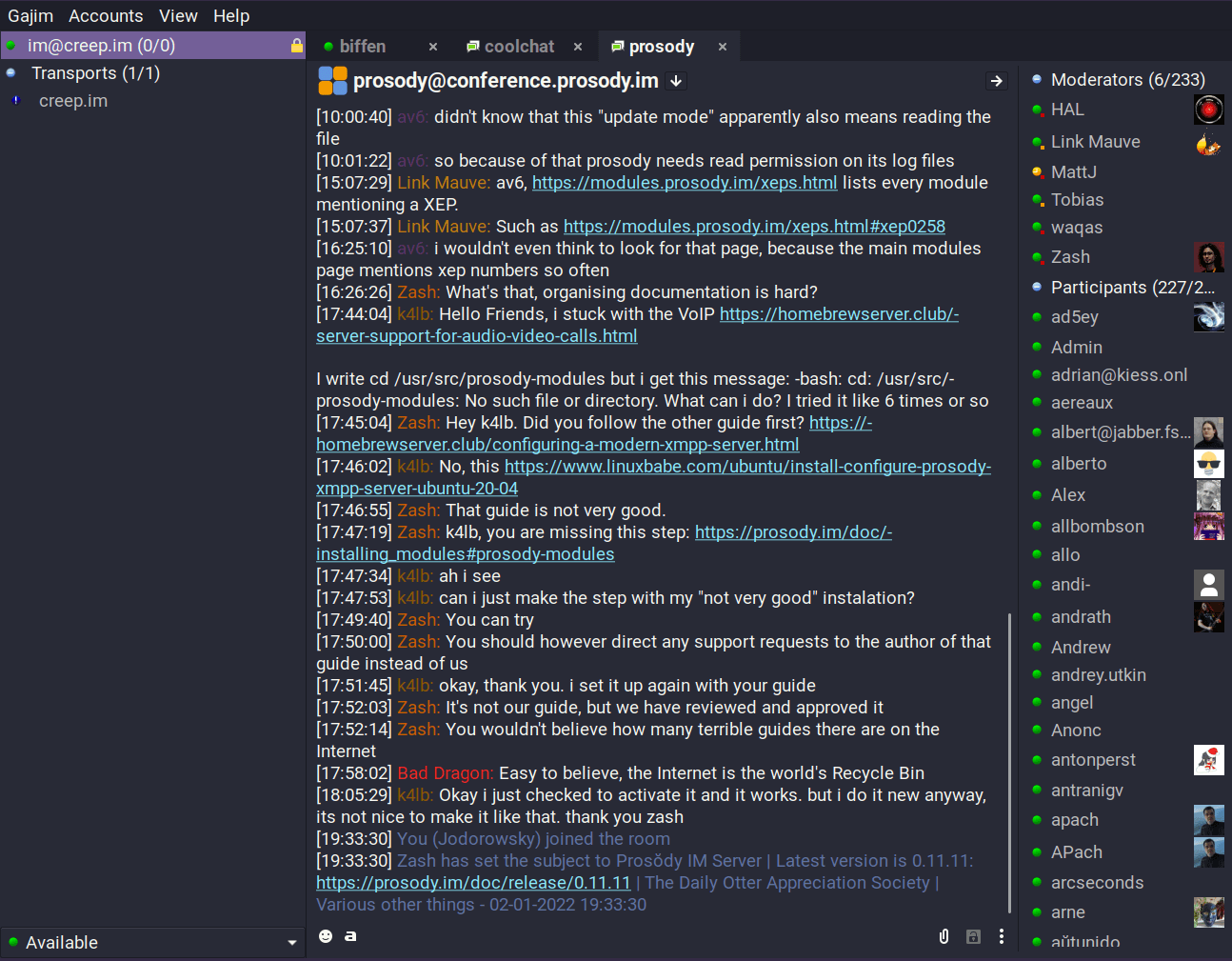Collapse the Moderators group in roster
The image size is (1232, 961).
1037,80
